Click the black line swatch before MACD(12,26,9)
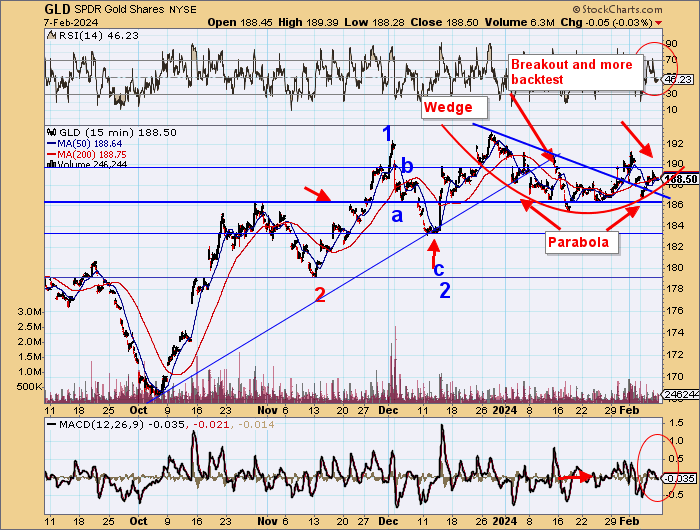Viewport: 700px width, 530px height. [x=52, y=425]
